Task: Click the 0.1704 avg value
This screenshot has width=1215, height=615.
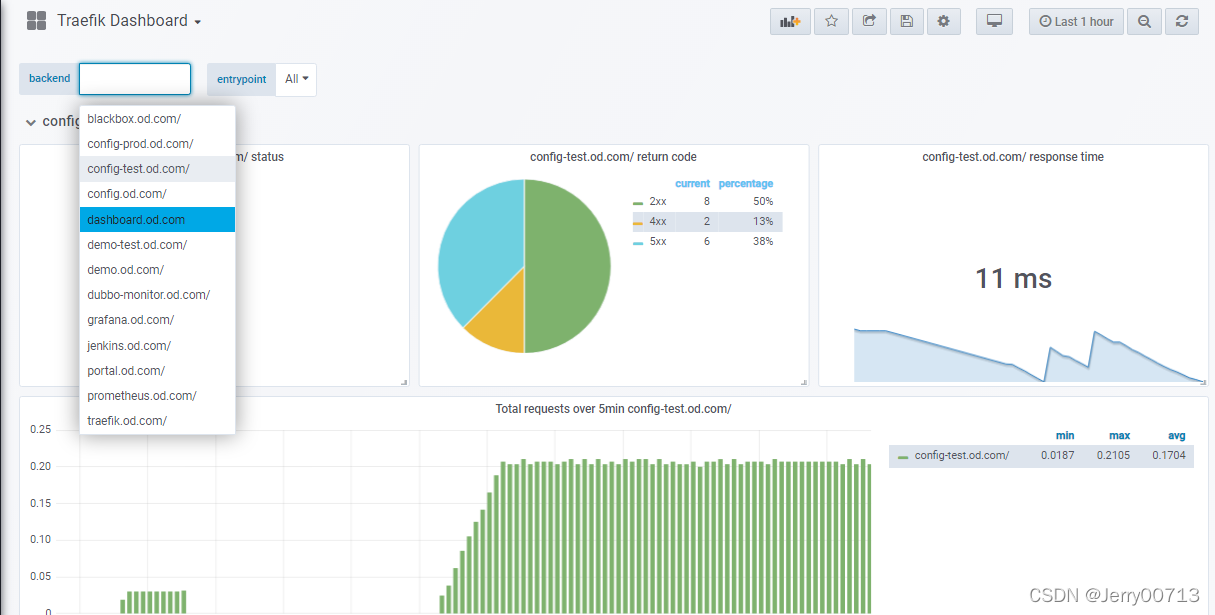Action: coord(1168,456)
